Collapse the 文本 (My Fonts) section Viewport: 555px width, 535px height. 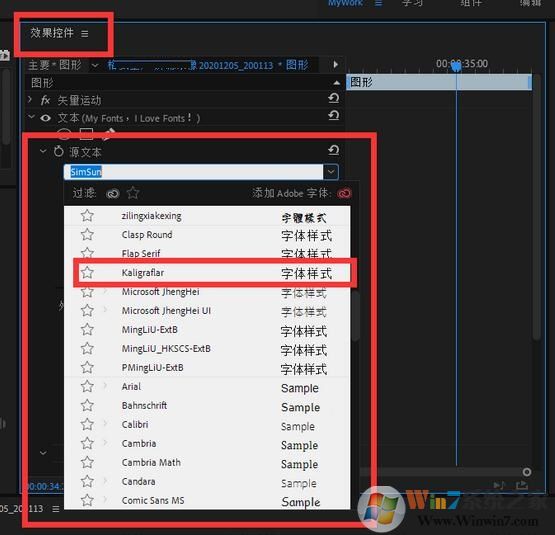[x=32, y=116]
